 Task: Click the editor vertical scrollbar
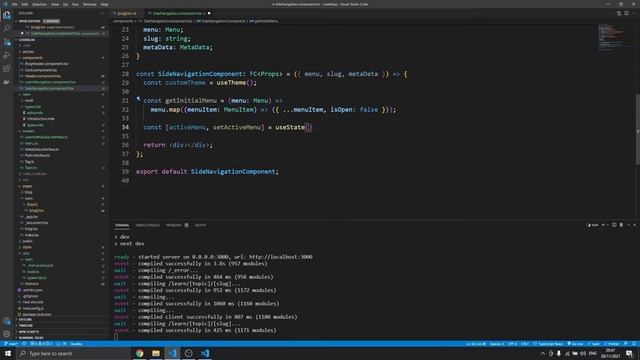[x=638, y=130]
